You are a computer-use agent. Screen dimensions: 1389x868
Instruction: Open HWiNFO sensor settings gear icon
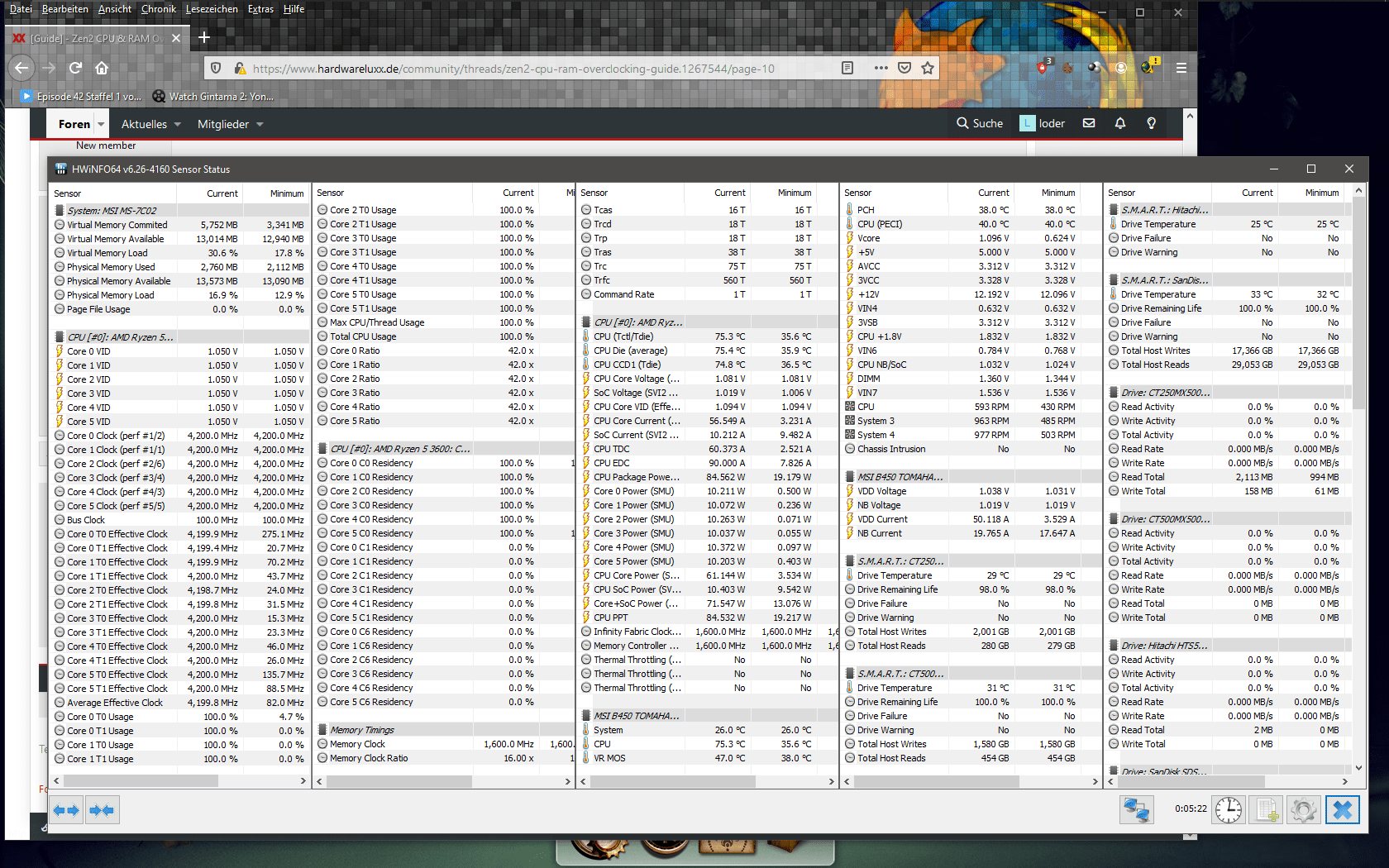(x=1304, y=809)
